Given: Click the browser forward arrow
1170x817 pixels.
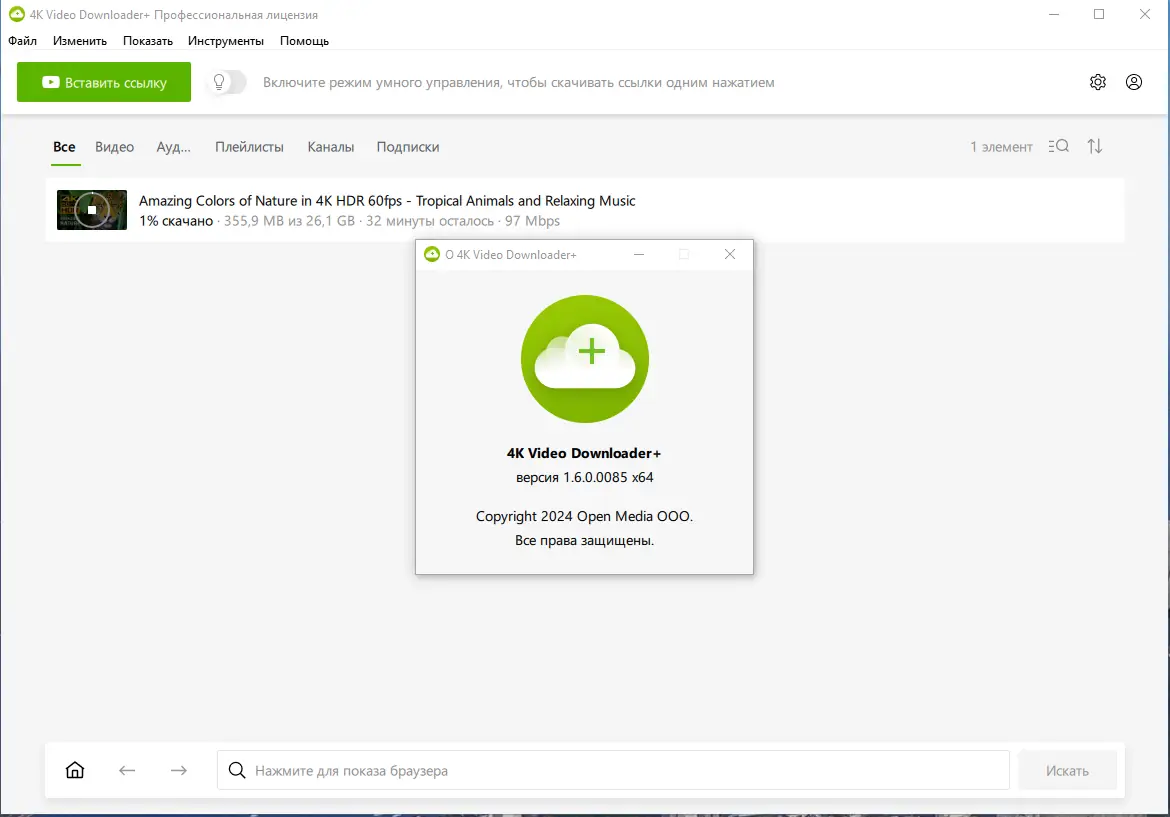Looking at the screenshot, I should click(179, 770).
